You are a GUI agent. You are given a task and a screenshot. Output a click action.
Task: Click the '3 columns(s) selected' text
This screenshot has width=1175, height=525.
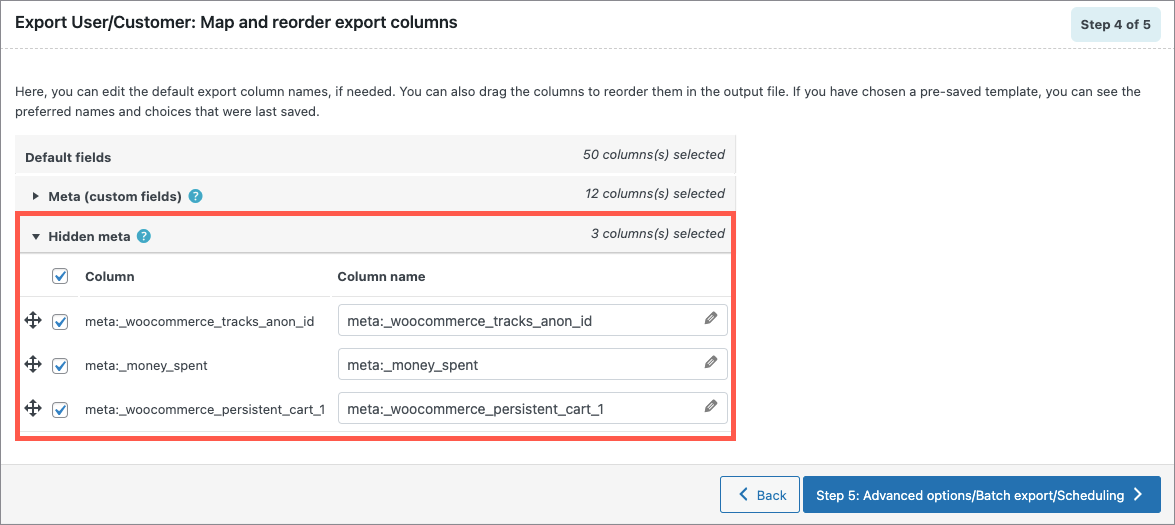658,234
